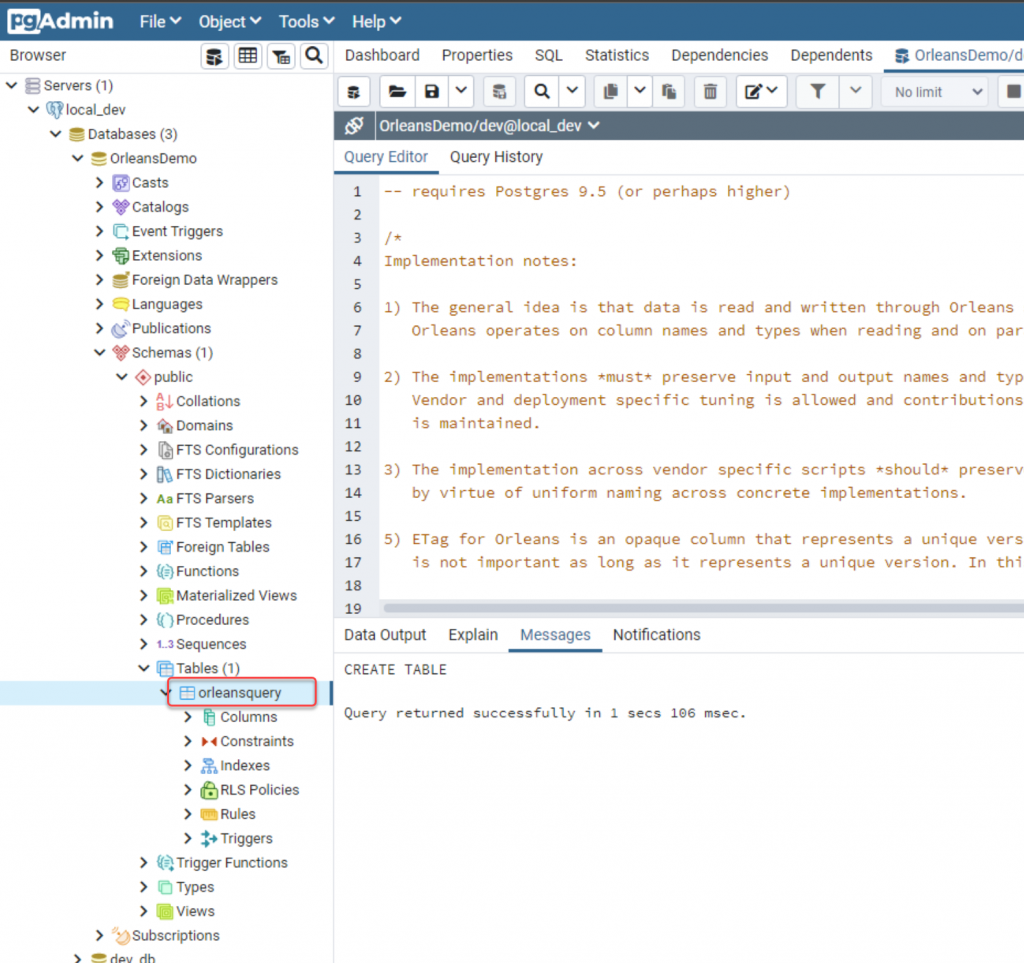Click the Delete trash icon in toolbar

click(x=711, y=92)
